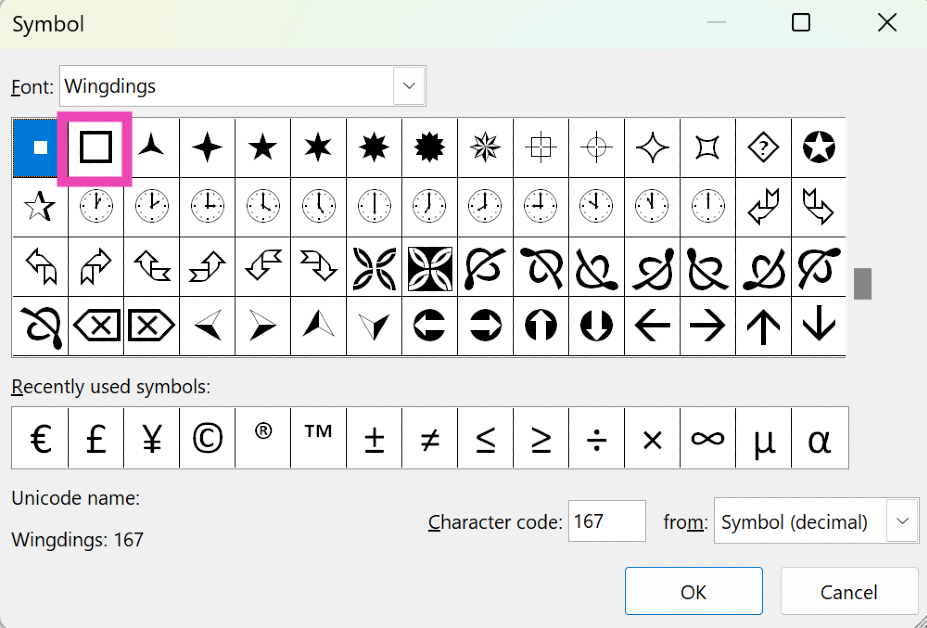Screen dimensions: 927x628
Task: Select the infinity symbol from recent symbols
Action: click(x=708, y=438)
